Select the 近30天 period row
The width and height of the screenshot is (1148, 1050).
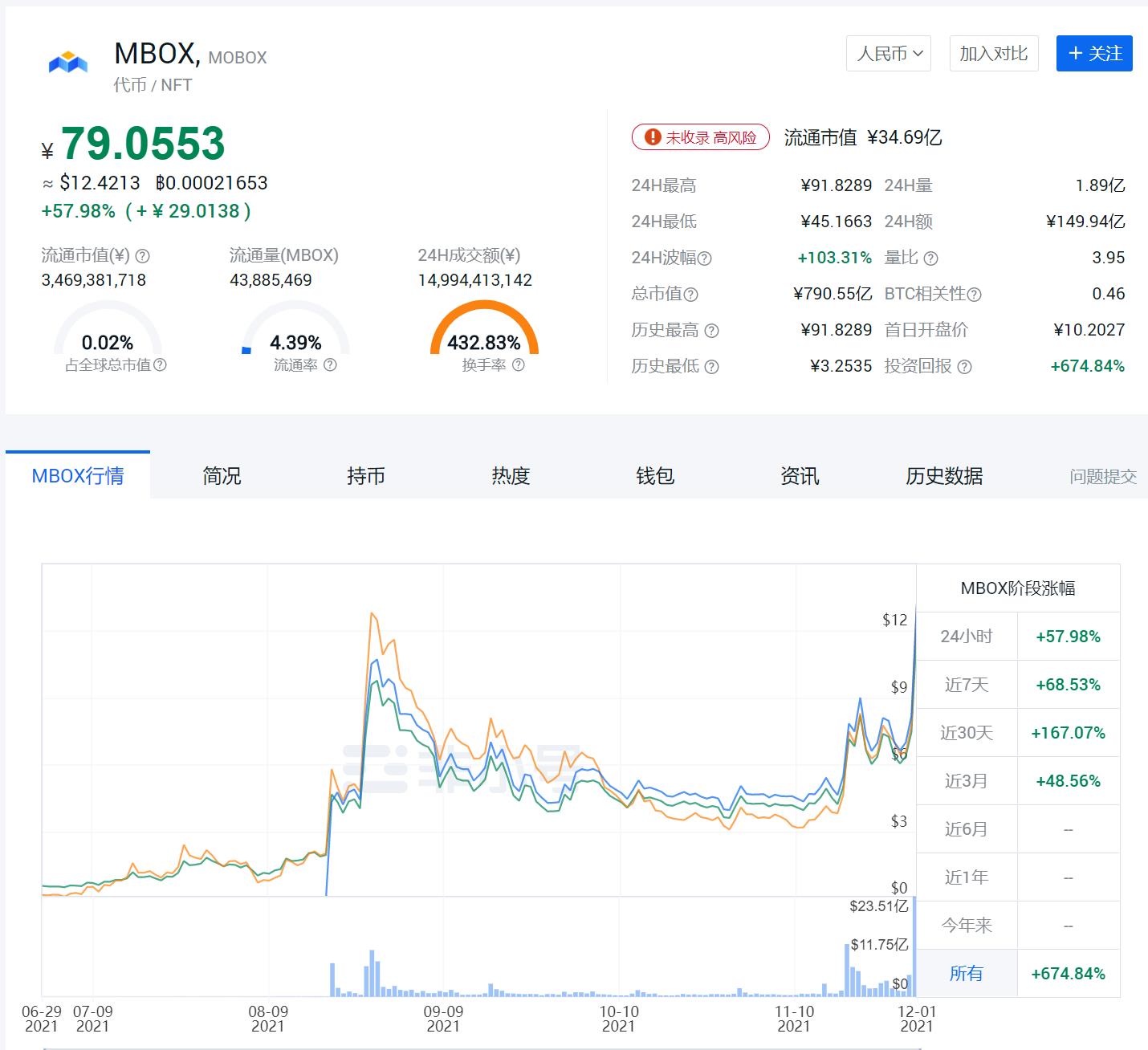click(1018, 733)
